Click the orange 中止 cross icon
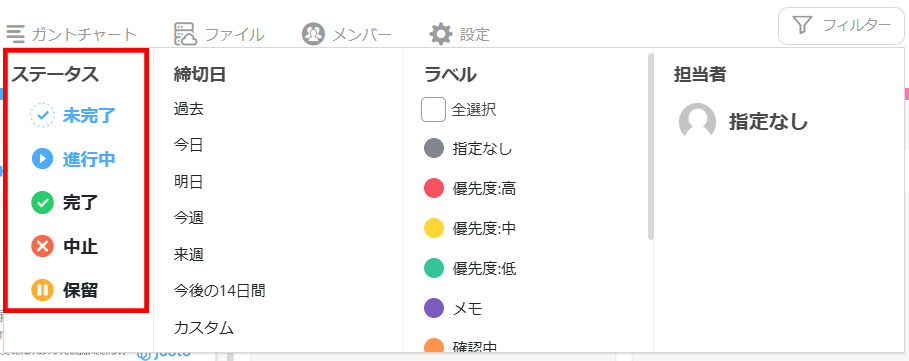 coord(42,246)
